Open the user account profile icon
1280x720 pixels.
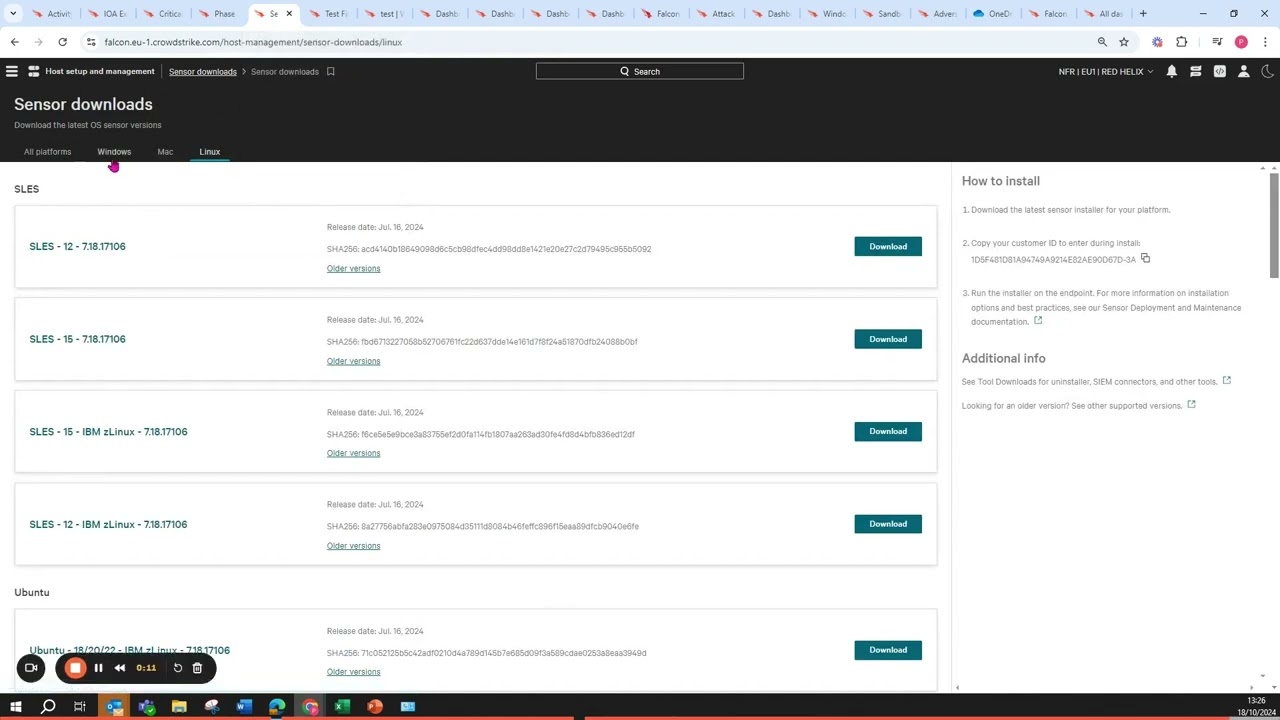[1243, 71]
